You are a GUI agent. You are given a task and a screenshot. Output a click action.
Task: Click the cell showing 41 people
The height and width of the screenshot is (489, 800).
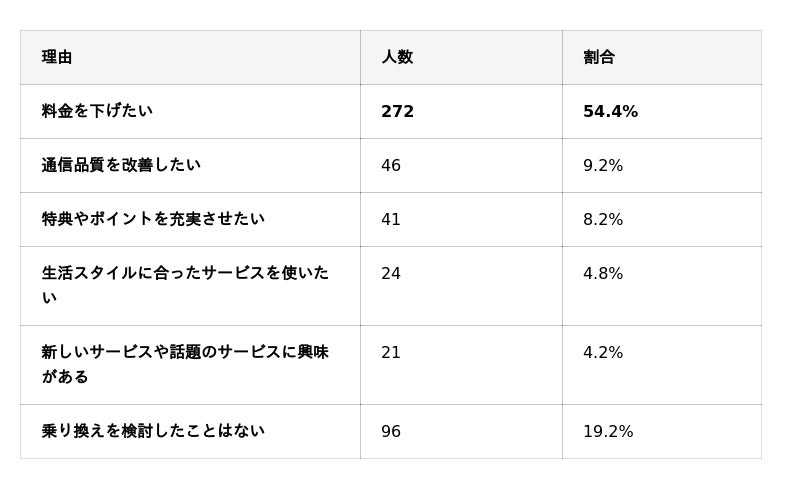(x=391, y=220)
